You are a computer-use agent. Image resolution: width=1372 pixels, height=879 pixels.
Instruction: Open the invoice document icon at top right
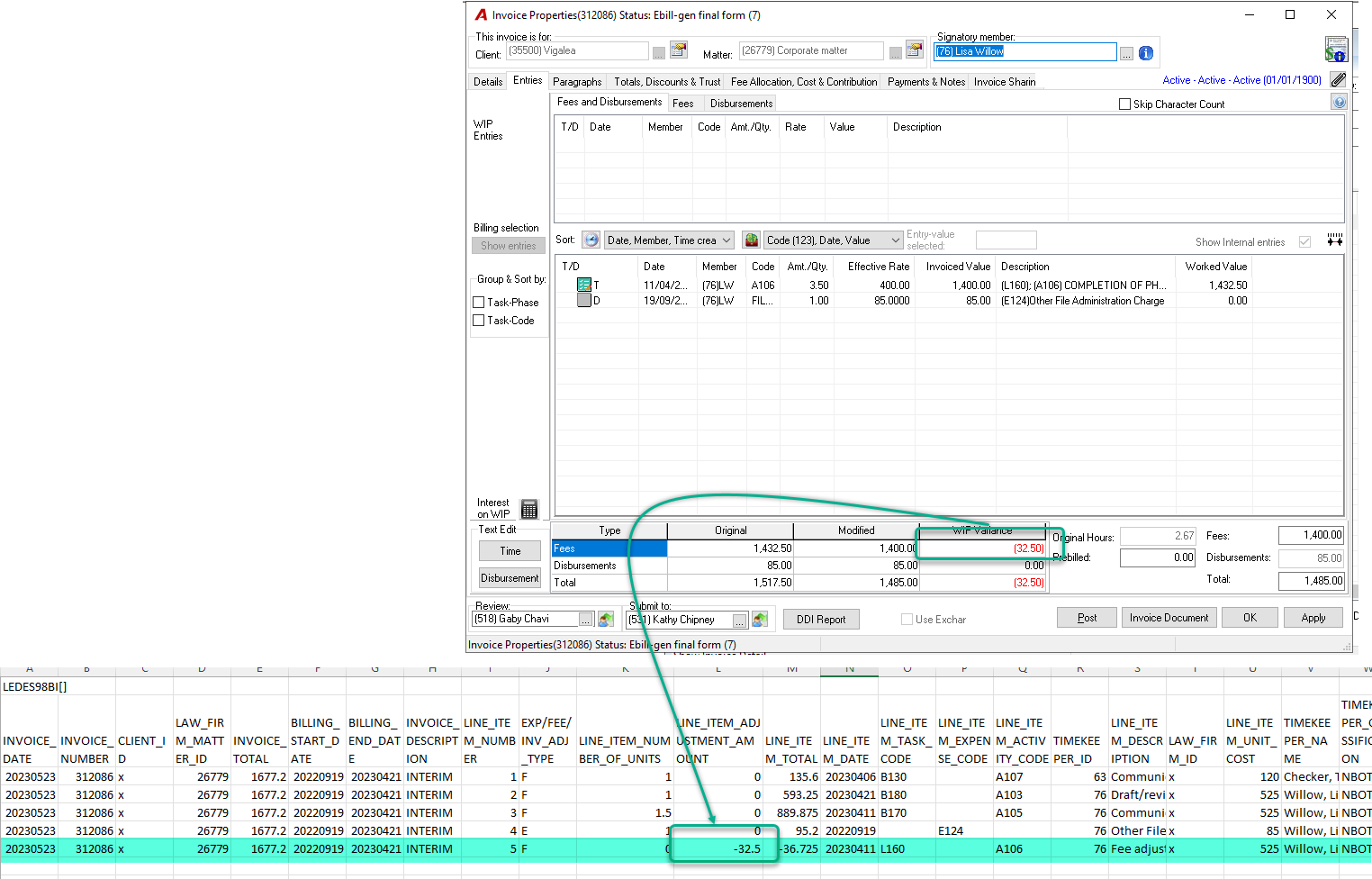point(1336,49)
